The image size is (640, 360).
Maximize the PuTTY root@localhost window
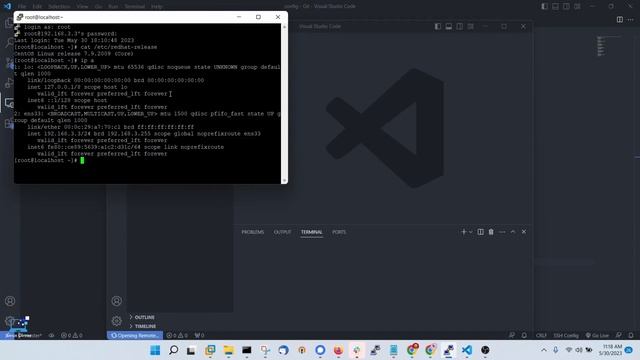coord(258,17)
